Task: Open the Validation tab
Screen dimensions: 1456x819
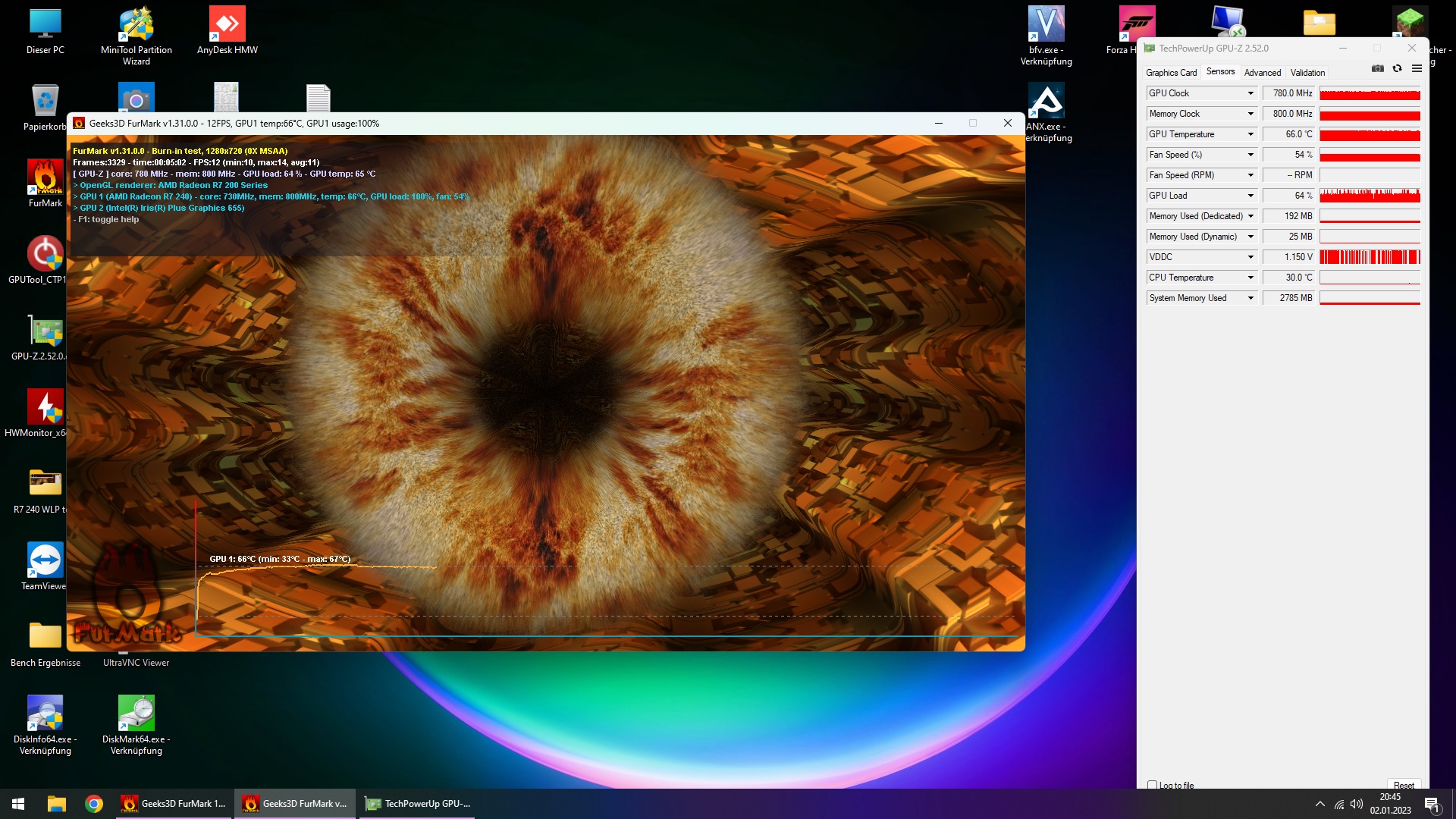Action: tap(1307, 73)
